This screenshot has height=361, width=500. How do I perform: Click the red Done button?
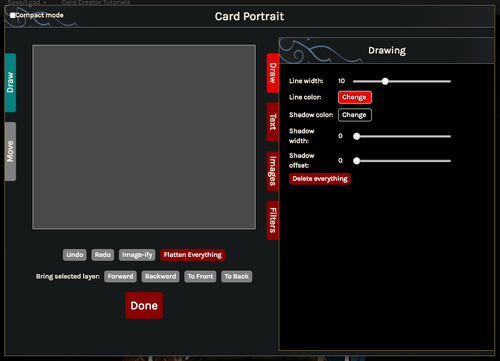click(x=144, y=306)
